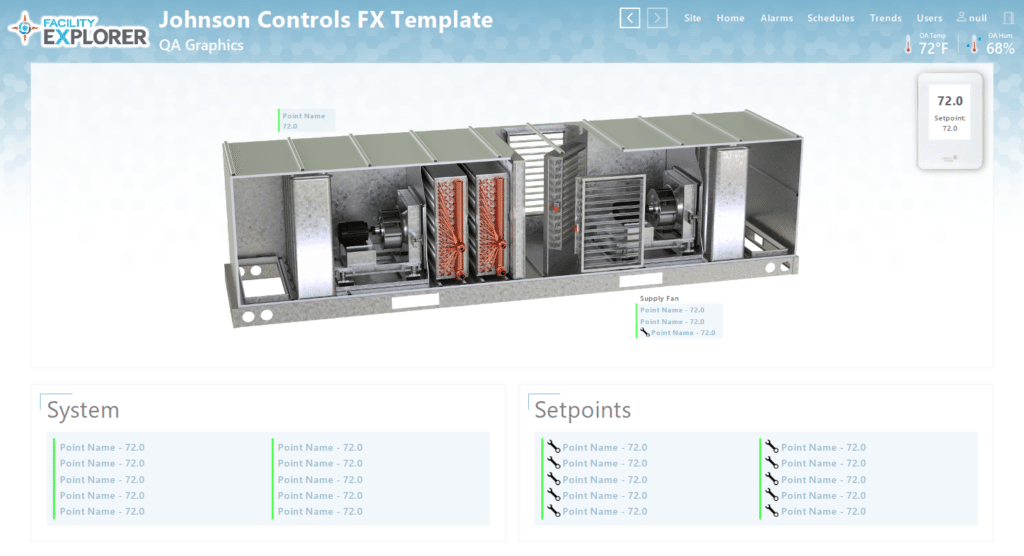This screenshot has height=556, width=1024.
Task: Open the Users page
Action: (929, 18)
